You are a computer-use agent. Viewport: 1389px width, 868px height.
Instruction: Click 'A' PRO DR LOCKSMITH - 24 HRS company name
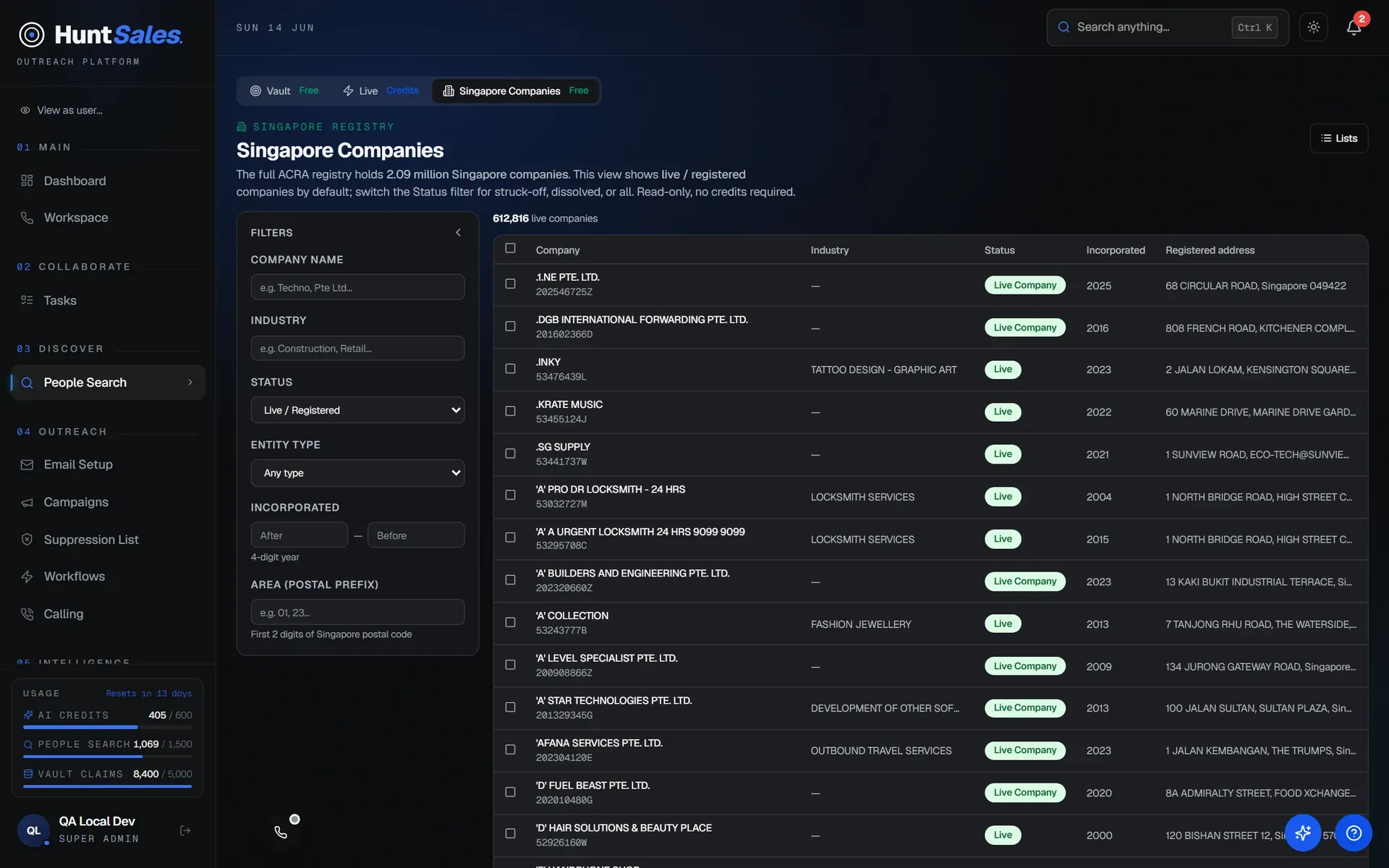610,490
